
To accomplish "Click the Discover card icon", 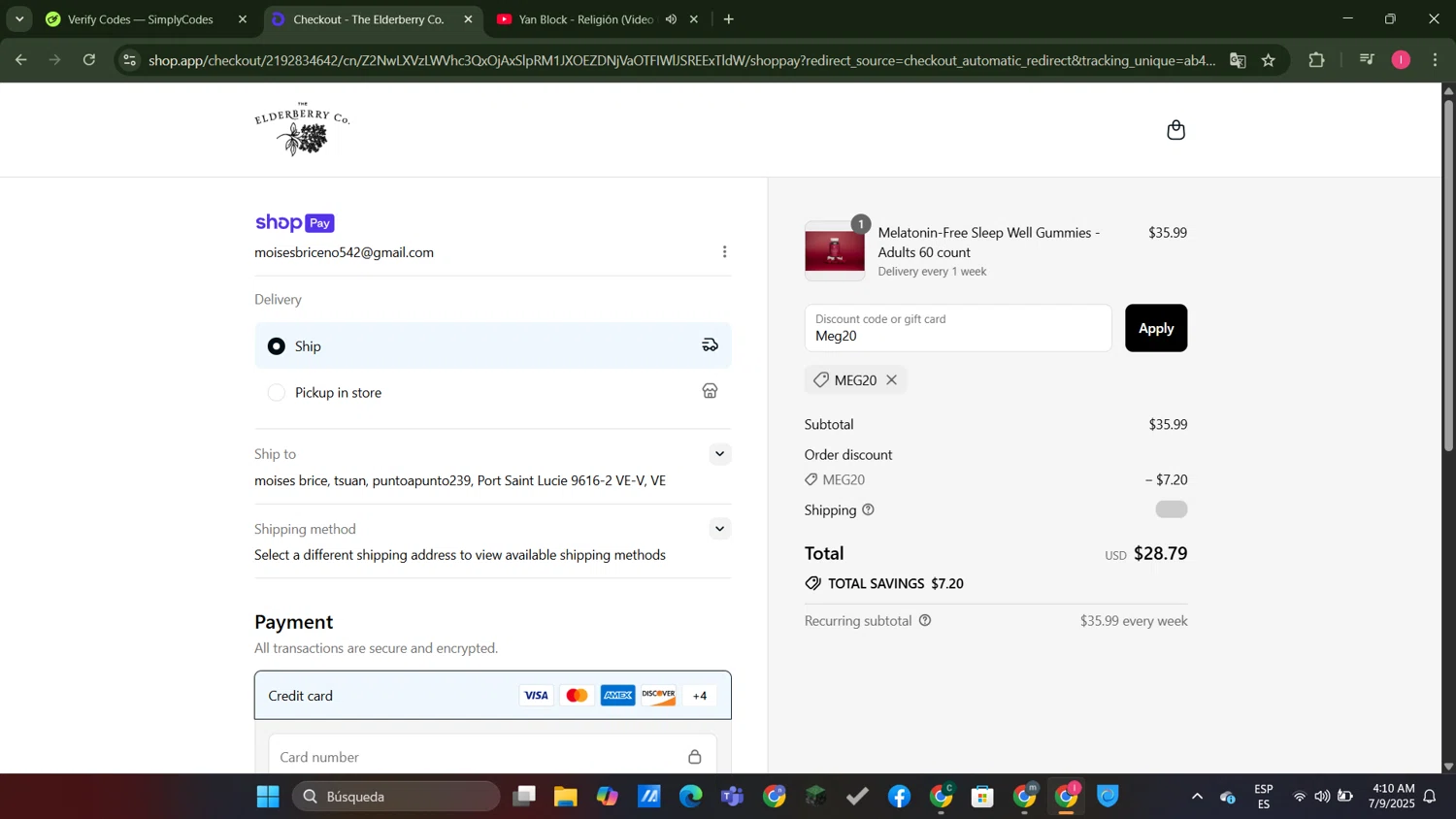I will pyautogui.click(x=658, y=695).
